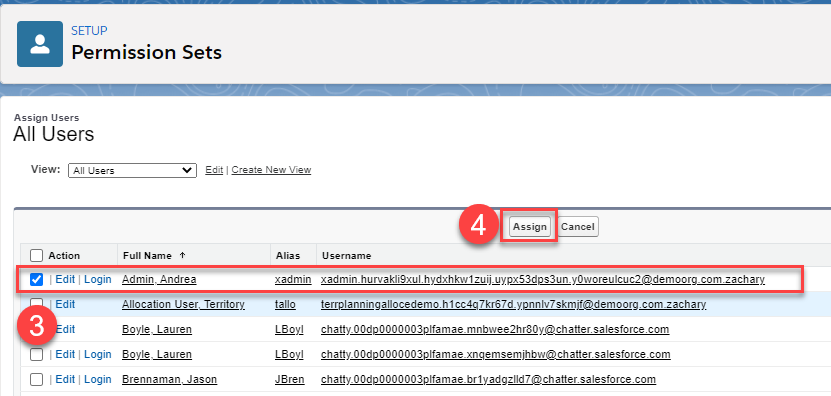Click the username ending br1yadgzlld7@chatter.salesforce.com
This screenshot has width=831, height=396.
489,379
